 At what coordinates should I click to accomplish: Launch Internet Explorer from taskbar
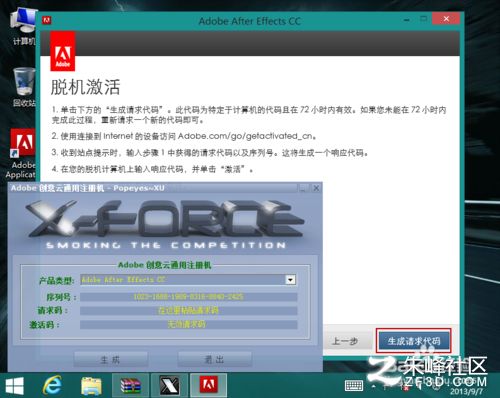(x=52, y=386)
